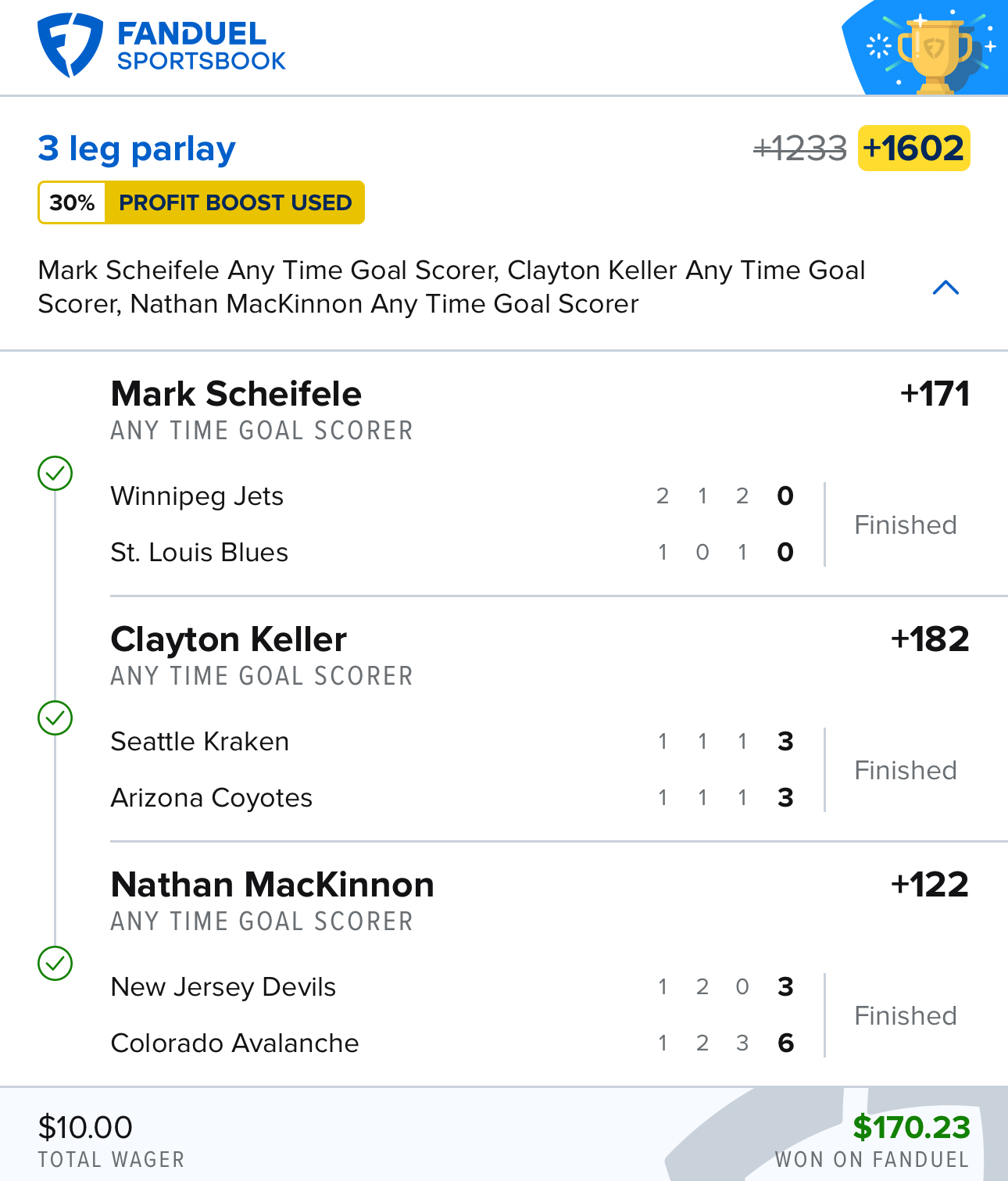Image resolution: width=1008 pixels, height=1181 pixels.
Task: Select the Mark Scheifele leg title
Action: point(236,394)
